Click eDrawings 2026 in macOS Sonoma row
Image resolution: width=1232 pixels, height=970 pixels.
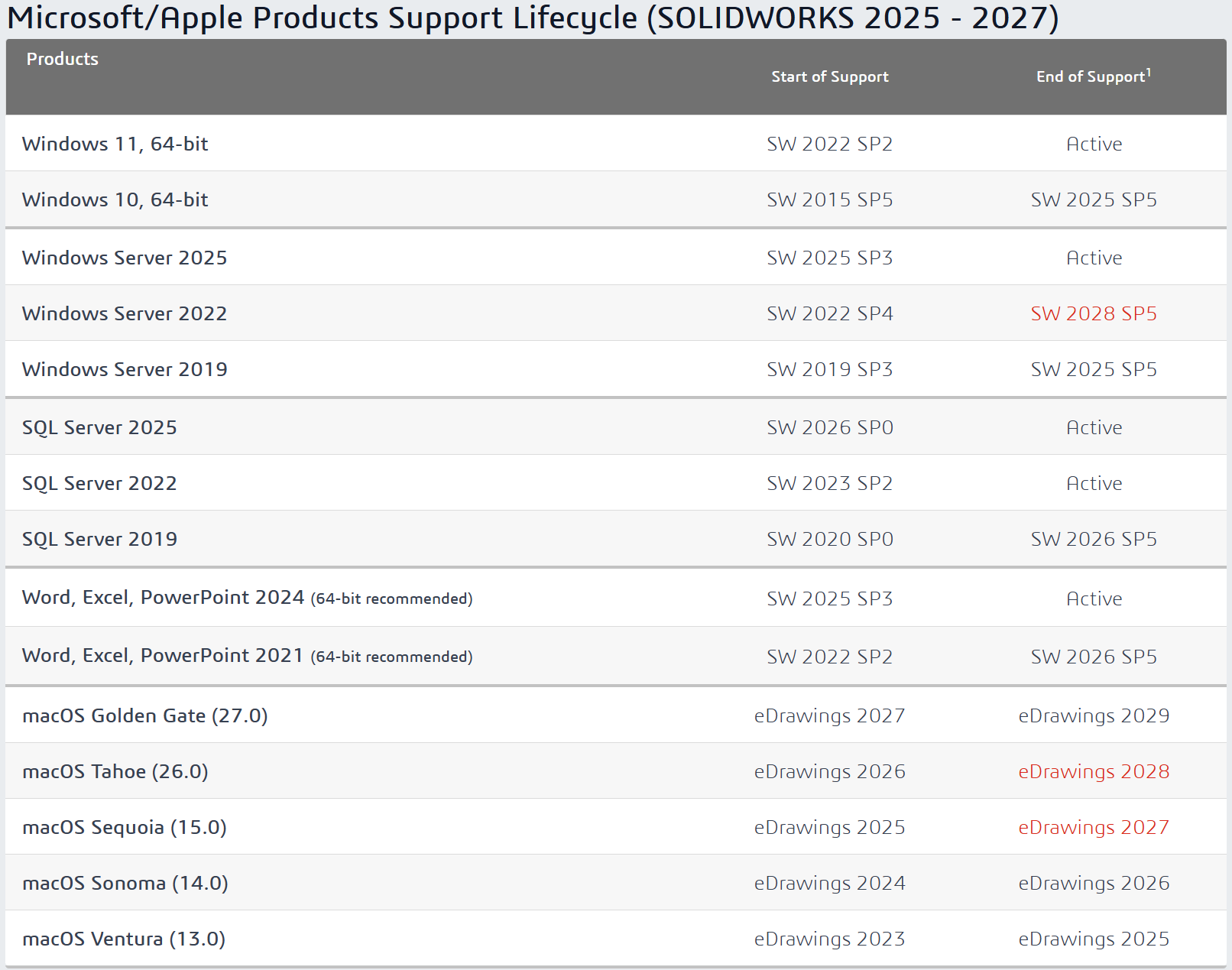(x=1094, y=883)
